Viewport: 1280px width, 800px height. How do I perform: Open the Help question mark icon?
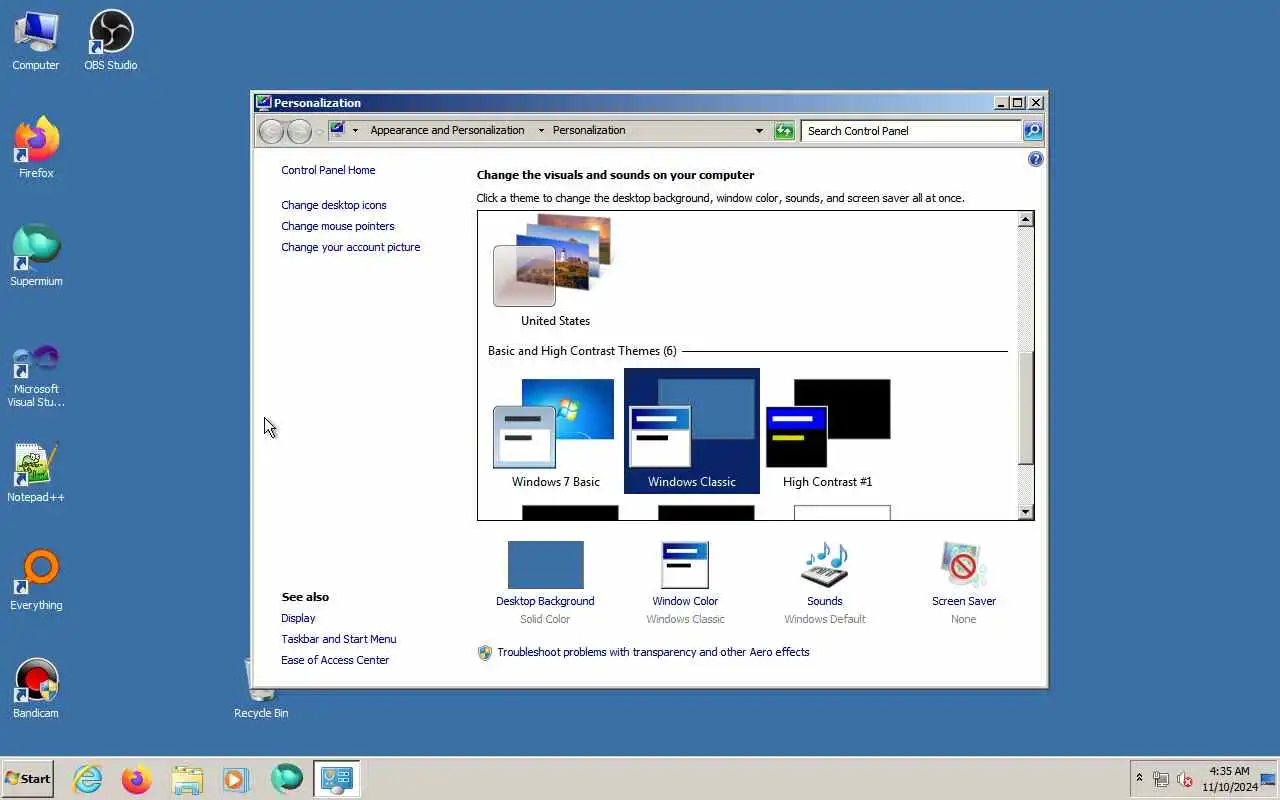tap(1036, 159)
